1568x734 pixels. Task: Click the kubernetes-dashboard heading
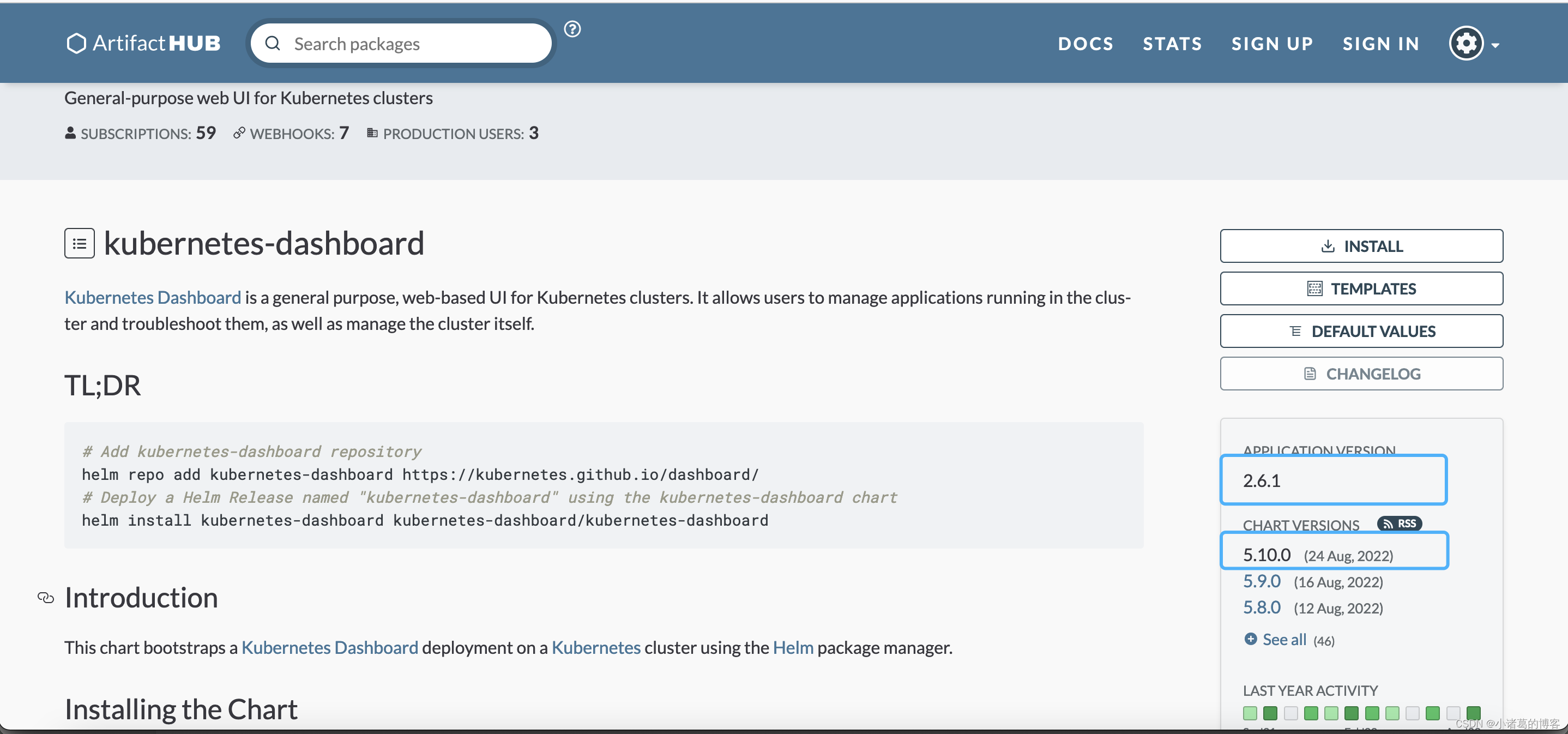(x=263, y=243)
